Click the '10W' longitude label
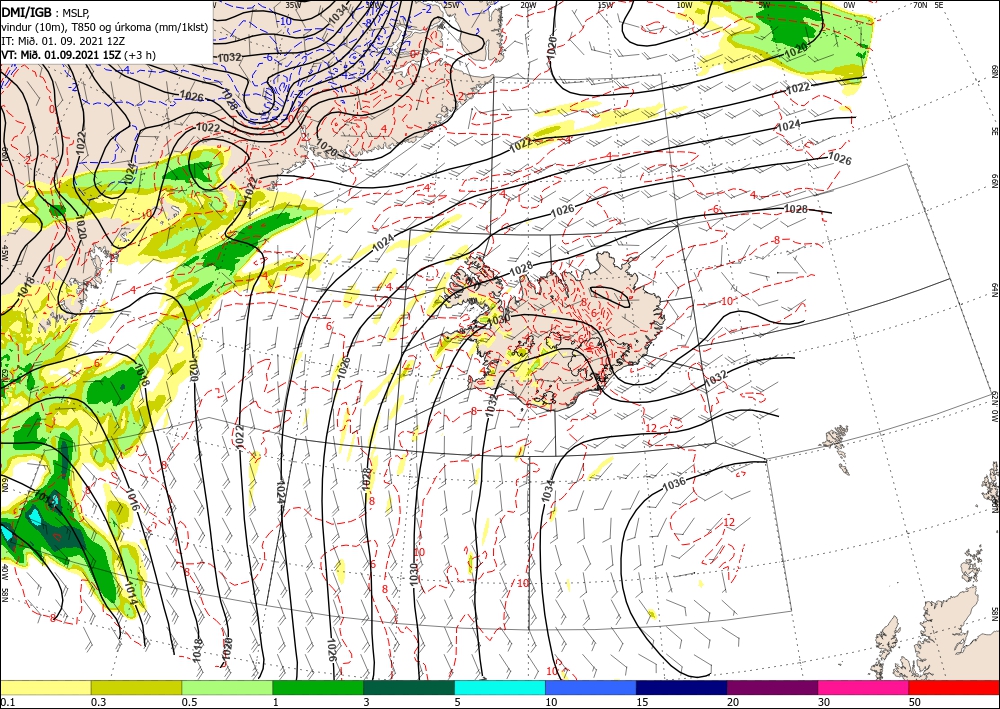The height and width of the screenshot is (709, 1000). (684, 4)
